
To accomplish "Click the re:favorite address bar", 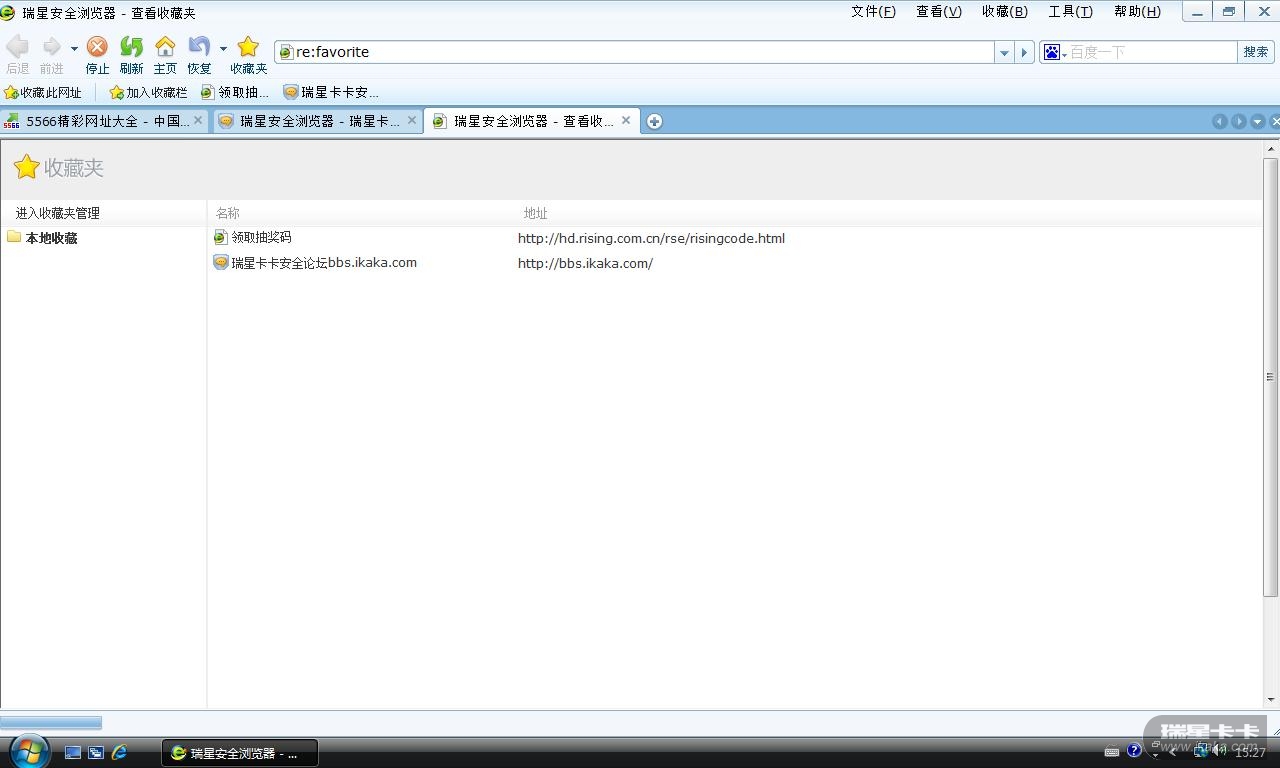I will click(634, 52).
